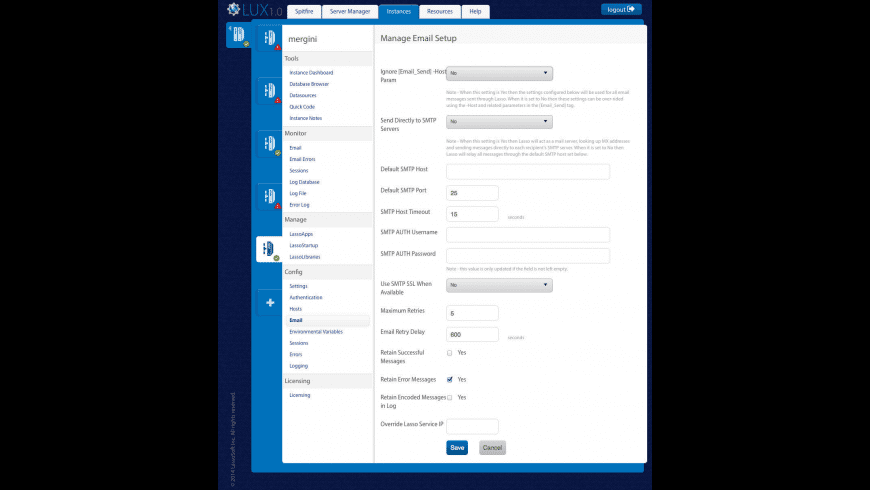Select the highlighted Email item under Config
The image size is (870, 490).
point(327,320)
